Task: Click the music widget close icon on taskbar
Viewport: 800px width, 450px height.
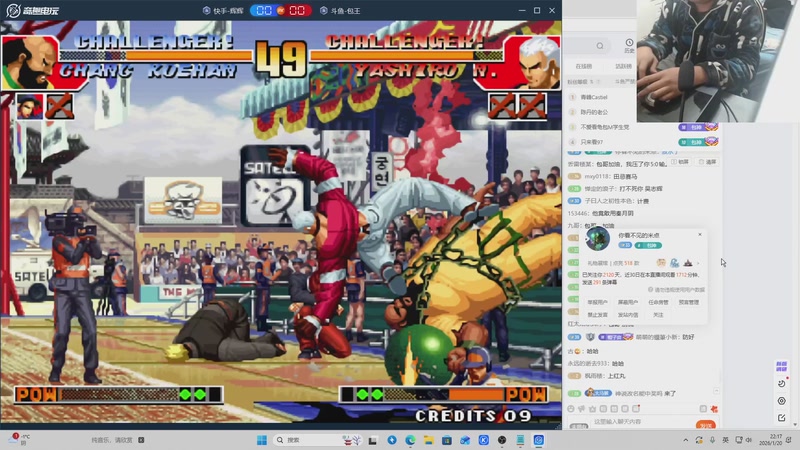Action: (x=141, y=440)
